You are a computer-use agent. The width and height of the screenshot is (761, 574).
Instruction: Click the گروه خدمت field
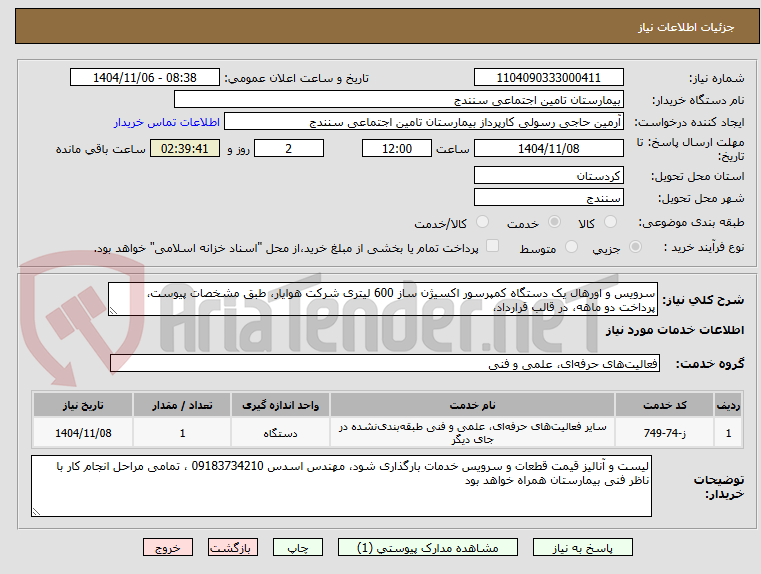point(385,363)
